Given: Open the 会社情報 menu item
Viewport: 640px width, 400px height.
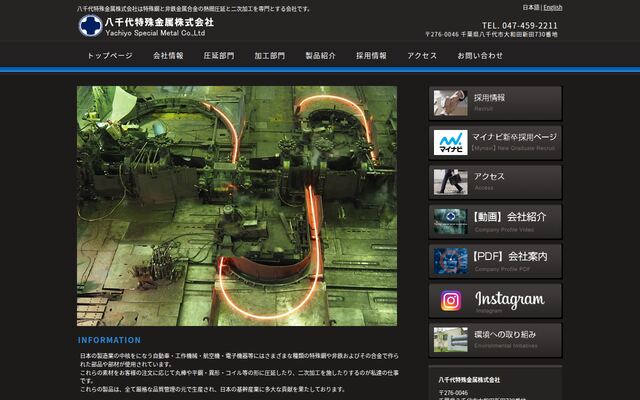Looking at the screenshot, I should 168,56.
